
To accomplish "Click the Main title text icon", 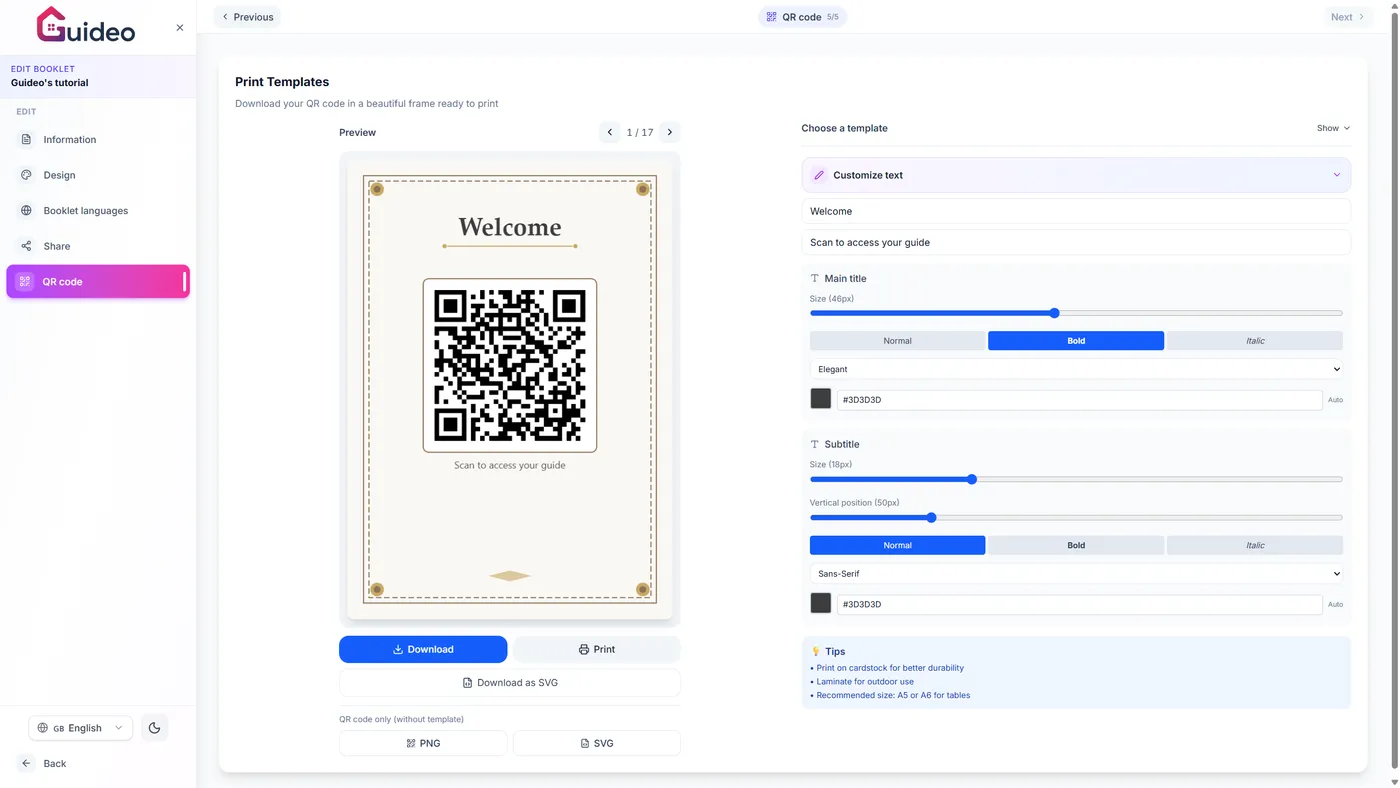I will pos(814,278).
